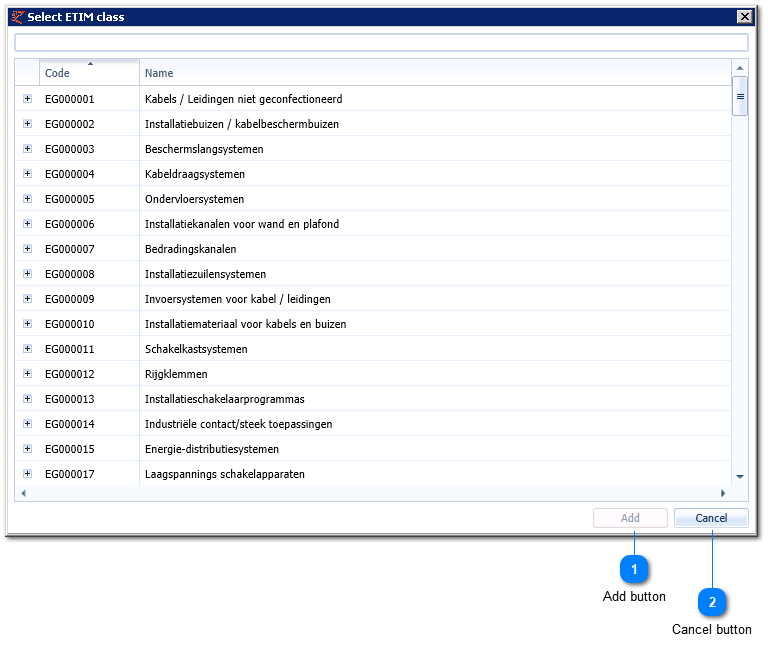The width and height of the screenshot is (768, 653).
Task: Click the Add button
Action: click(x=630, y=518)
